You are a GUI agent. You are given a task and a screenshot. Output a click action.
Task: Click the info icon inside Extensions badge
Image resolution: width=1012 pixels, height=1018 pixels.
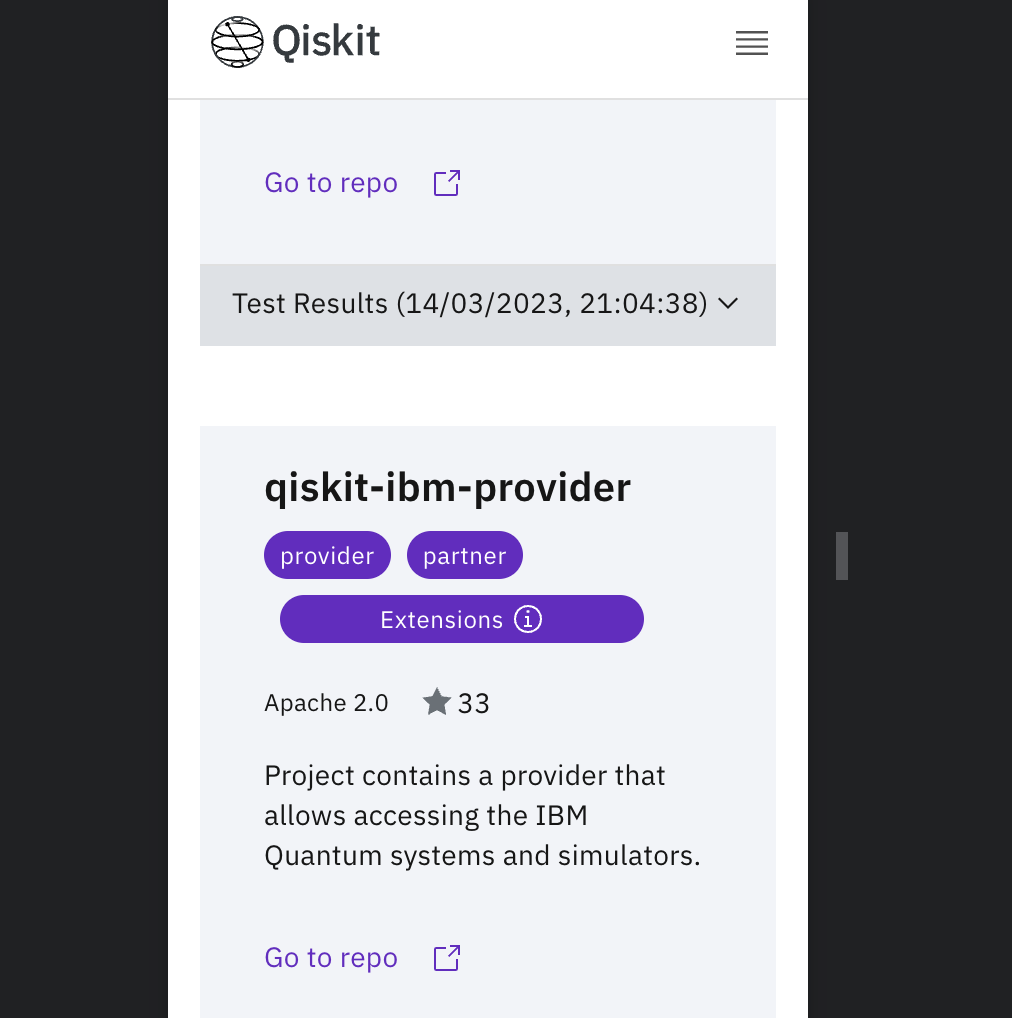[528, 618]
